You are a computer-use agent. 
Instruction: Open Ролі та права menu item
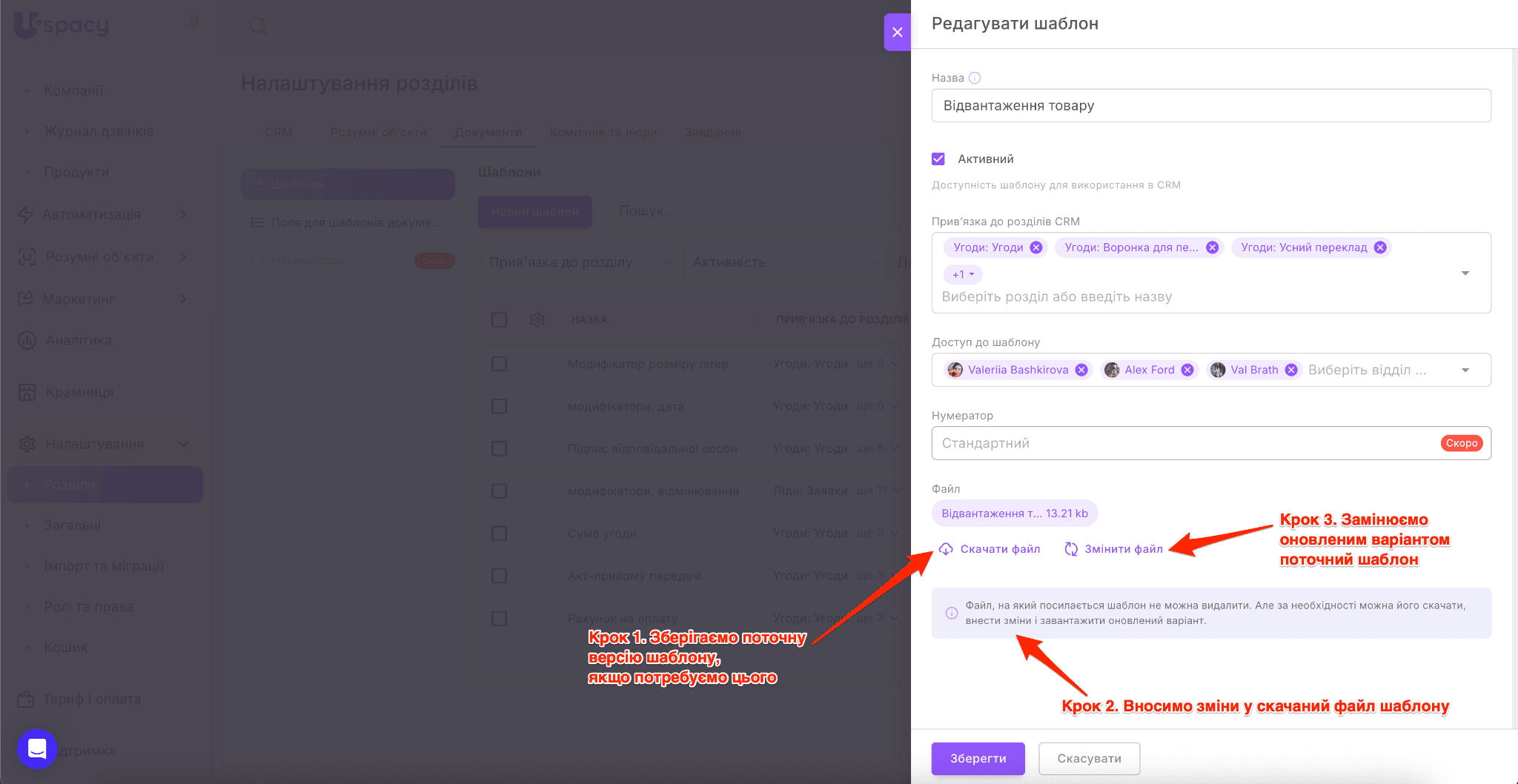(89, 606)
